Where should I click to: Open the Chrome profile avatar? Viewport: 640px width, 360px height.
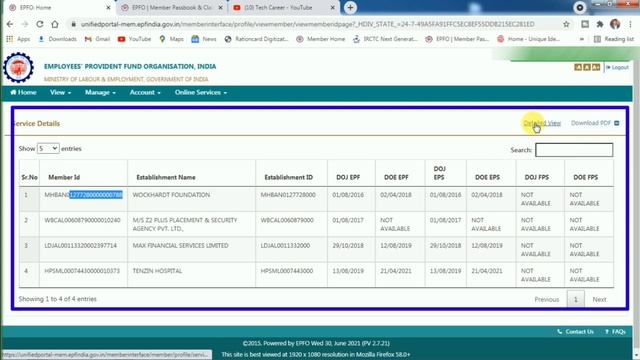coord(615,24)
